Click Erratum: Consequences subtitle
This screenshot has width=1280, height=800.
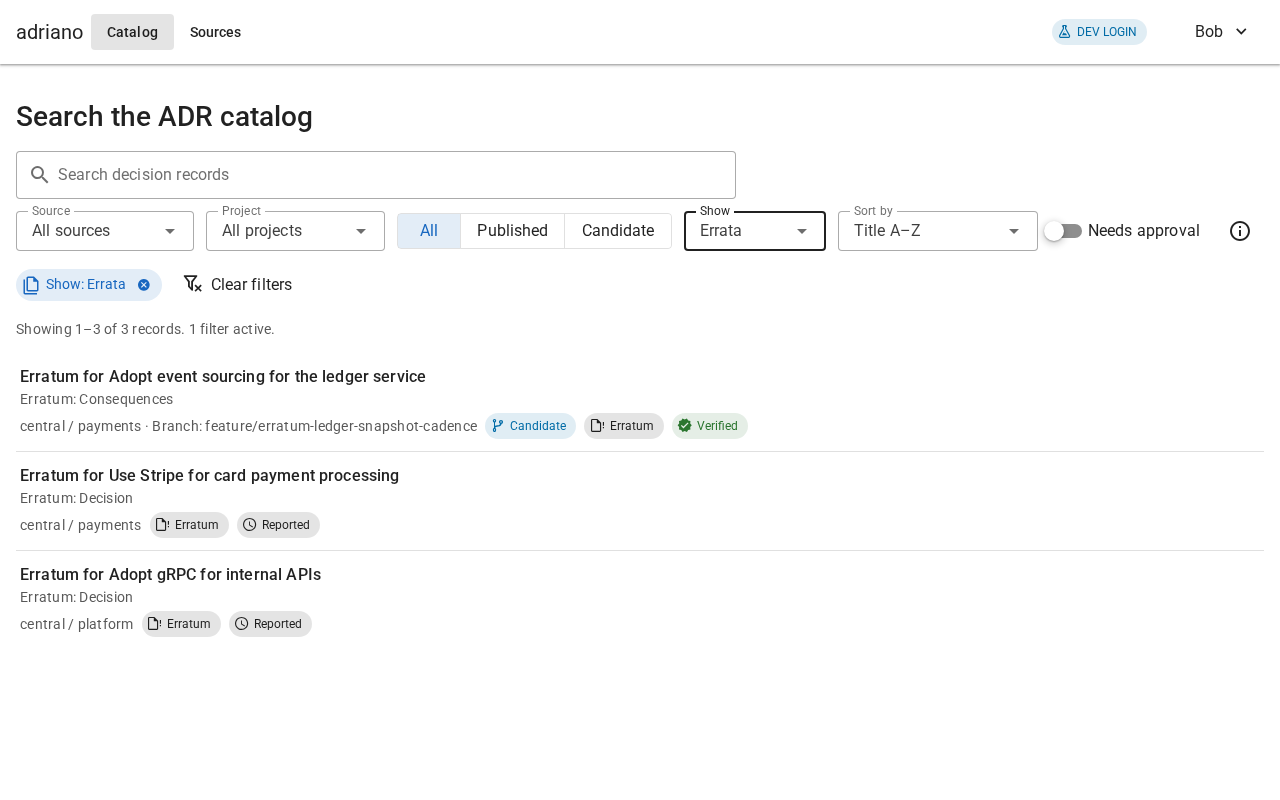point(96,399)
